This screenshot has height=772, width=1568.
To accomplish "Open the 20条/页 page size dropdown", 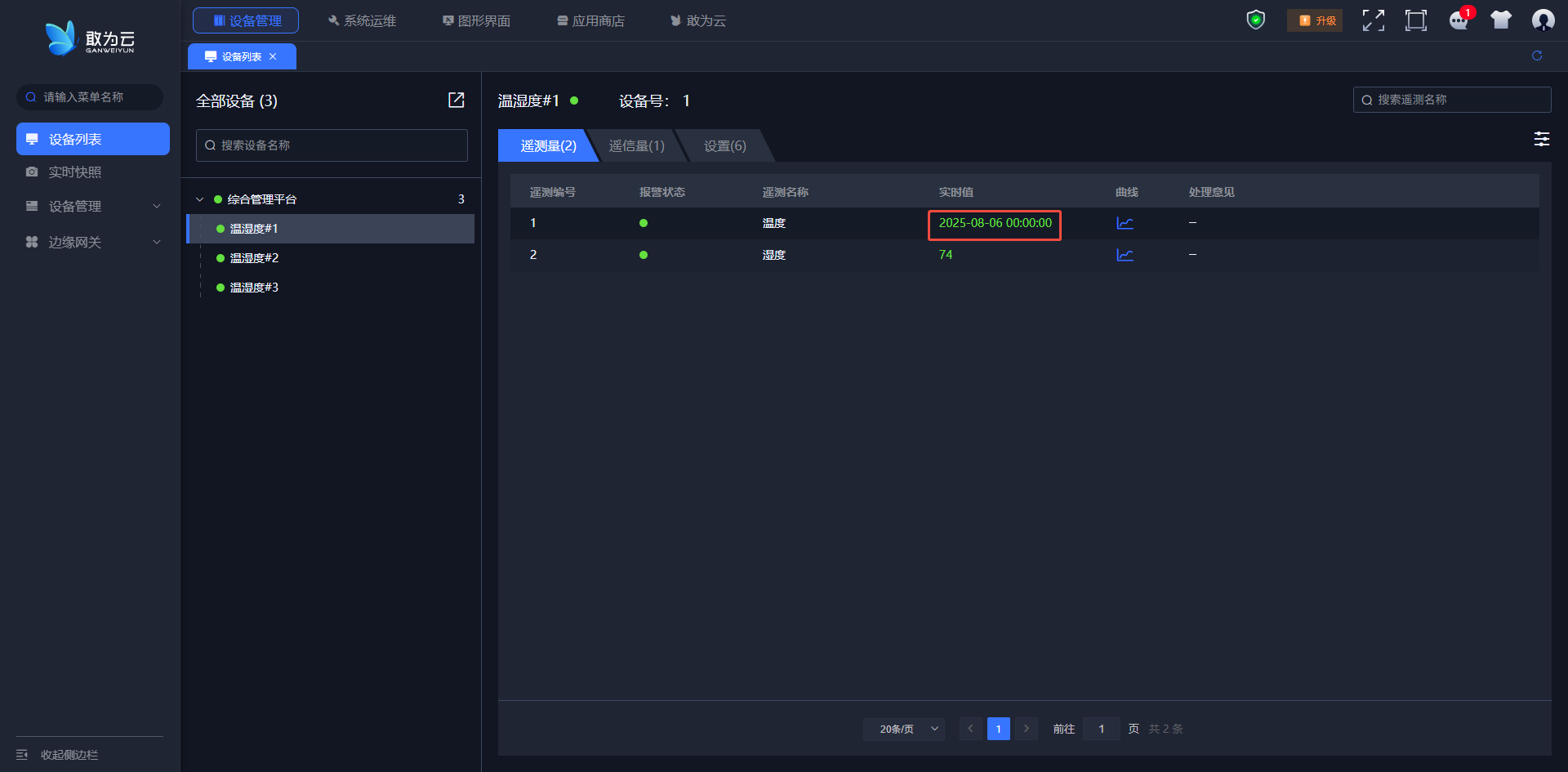I will tap(904, 729).
